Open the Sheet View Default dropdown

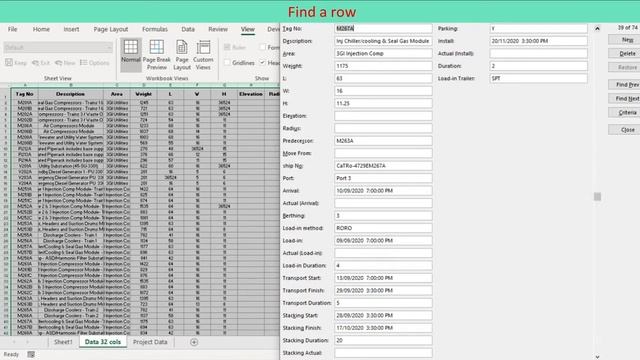pyautogui.click(x=58, y=47)
